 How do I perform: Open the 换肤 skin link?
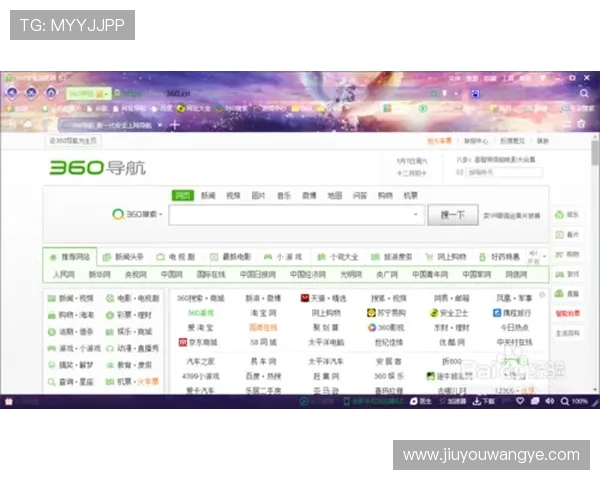(x=543, y=141)
